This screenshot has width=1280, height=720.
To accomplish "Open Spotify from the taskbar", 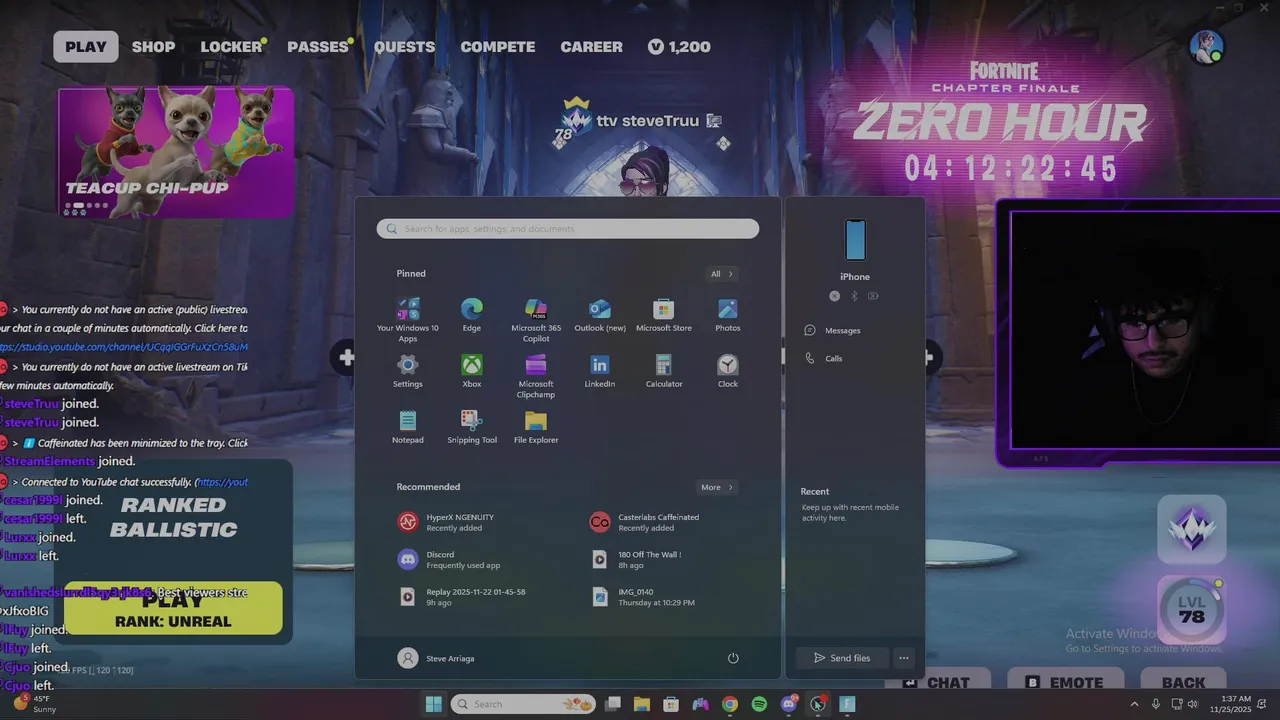I will pyautogui.click(x=759, y=704).
